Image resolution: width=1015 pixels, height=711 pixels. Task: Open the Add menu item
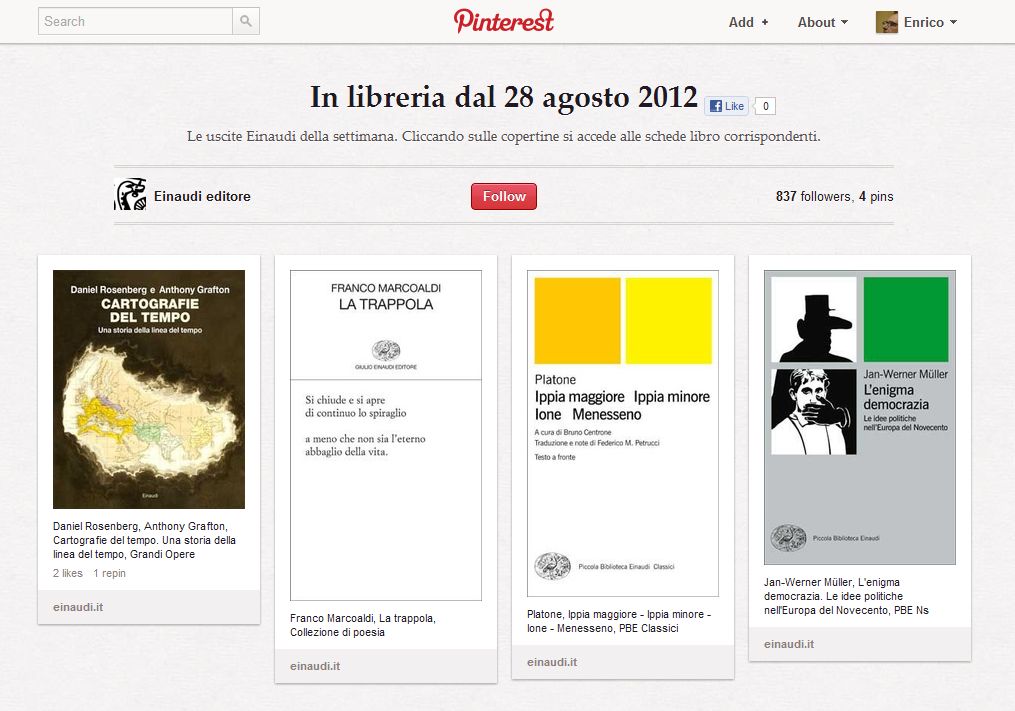(x=748, y=22)
